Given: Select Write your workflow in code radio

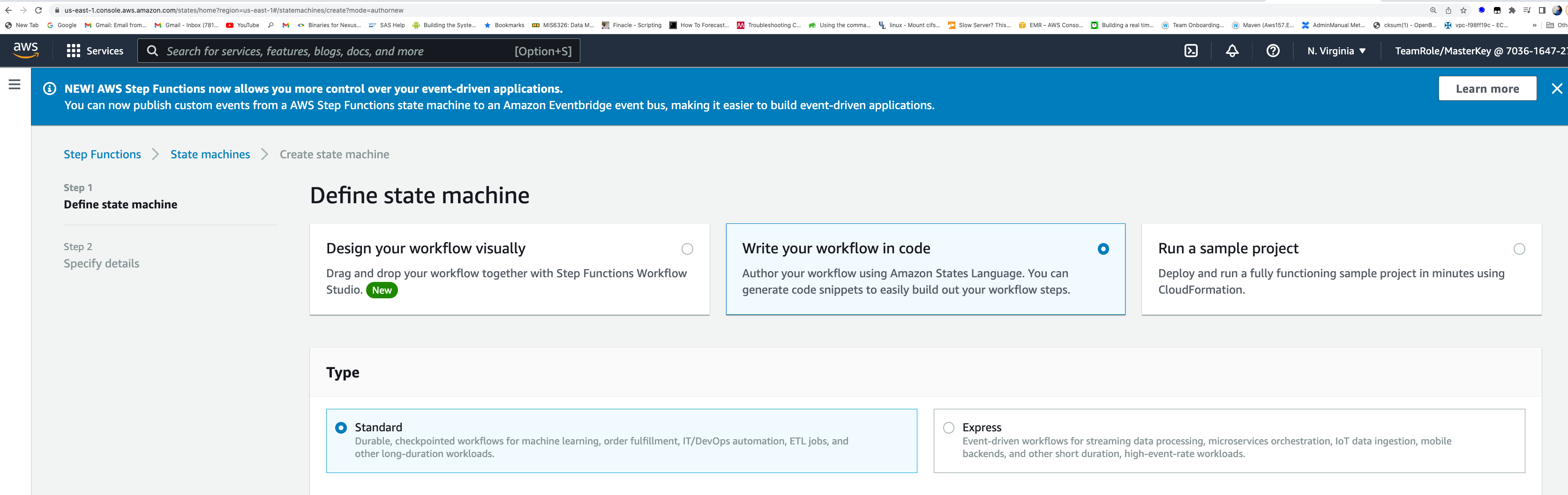Looking at the screenshot, I should [x=1103, y=249].
